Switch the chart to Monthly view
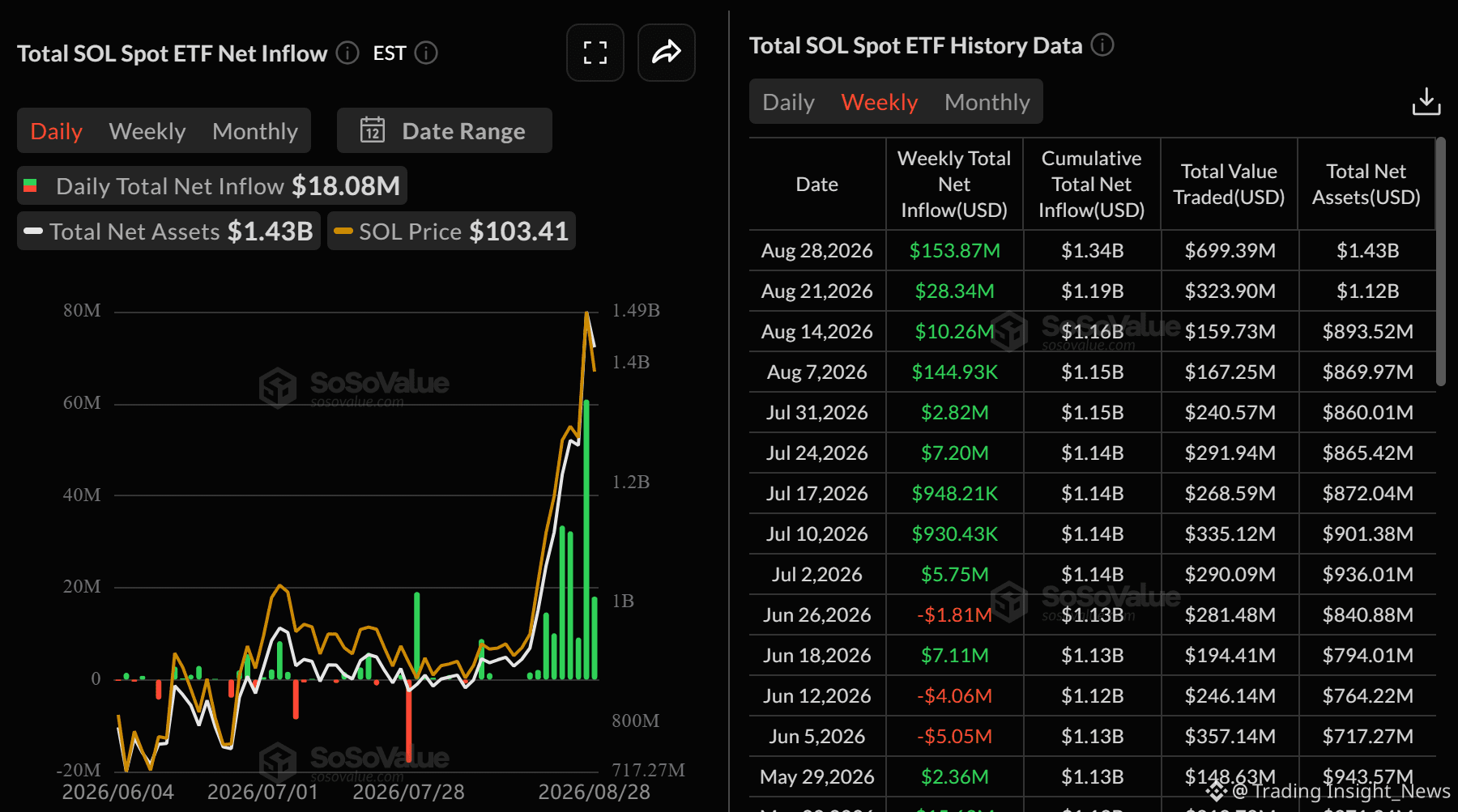1458x812 pixels. click(x=255, y=131)
